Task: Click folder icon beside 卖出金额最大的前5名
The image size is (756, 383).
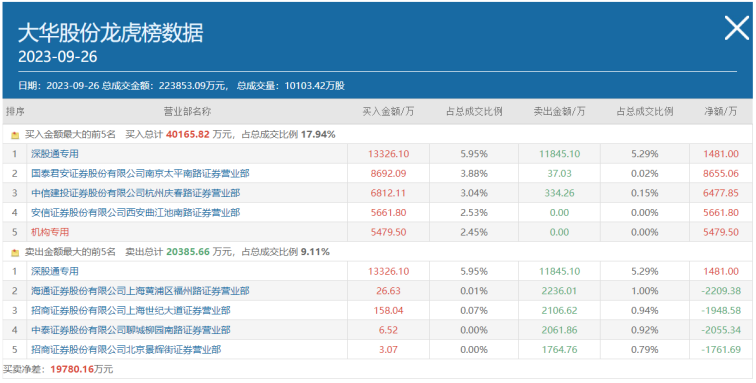Action: (15, 252)
